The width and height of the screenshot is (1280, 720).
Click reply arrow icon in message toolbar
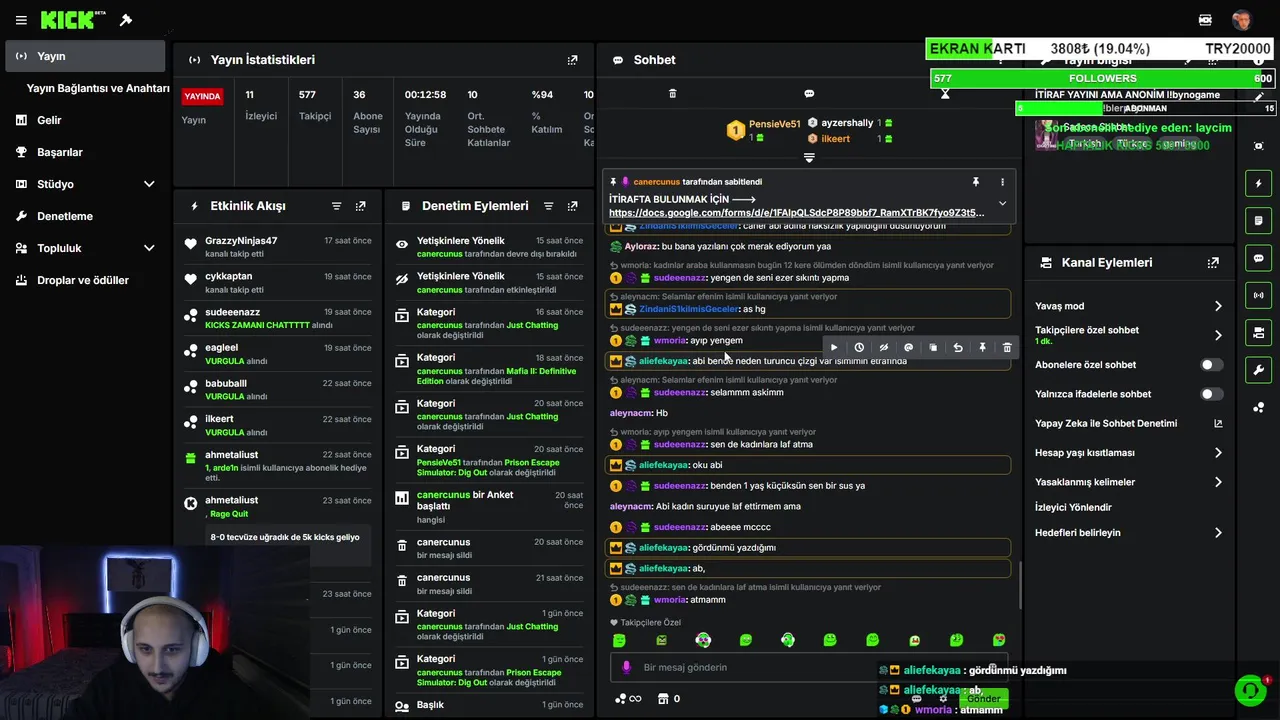[958, 347]
